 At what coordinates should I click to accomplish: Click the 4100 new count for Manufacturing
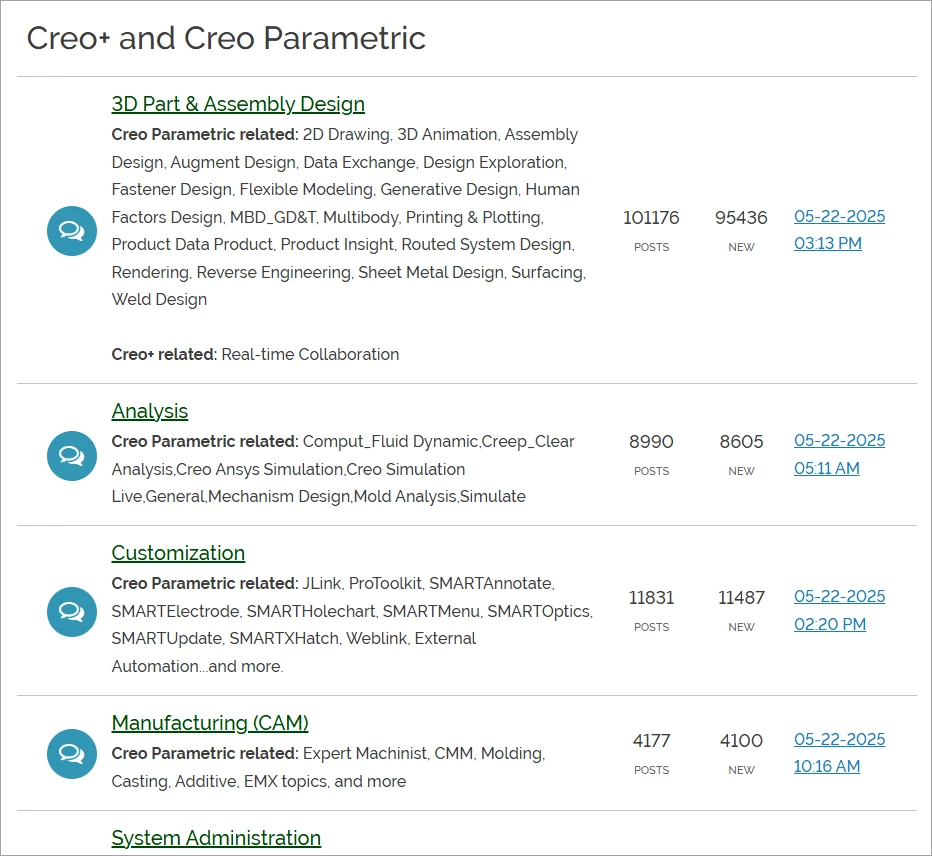(x=741, y=741)
